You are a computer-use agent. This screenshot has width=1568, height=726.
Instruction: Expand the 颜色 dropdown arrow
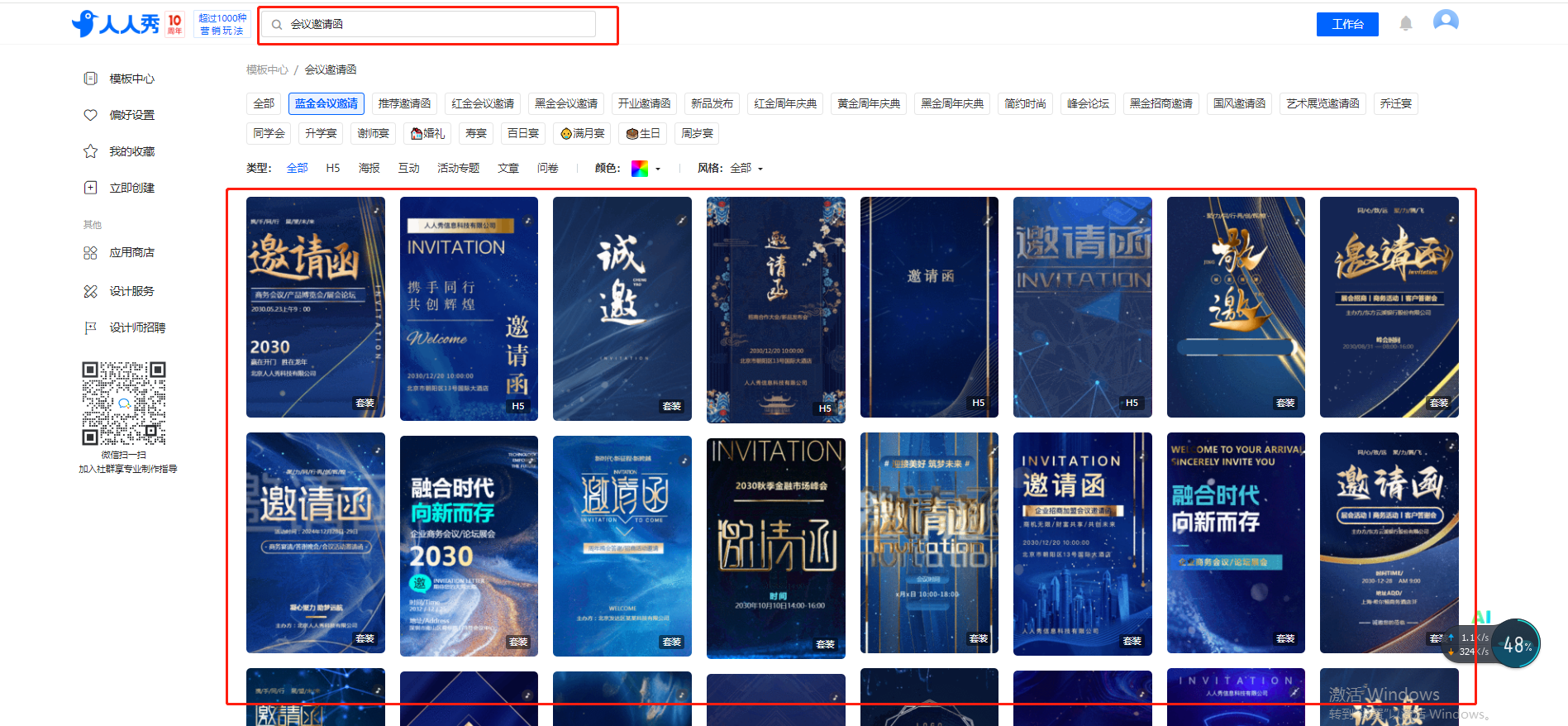(658, 169)
